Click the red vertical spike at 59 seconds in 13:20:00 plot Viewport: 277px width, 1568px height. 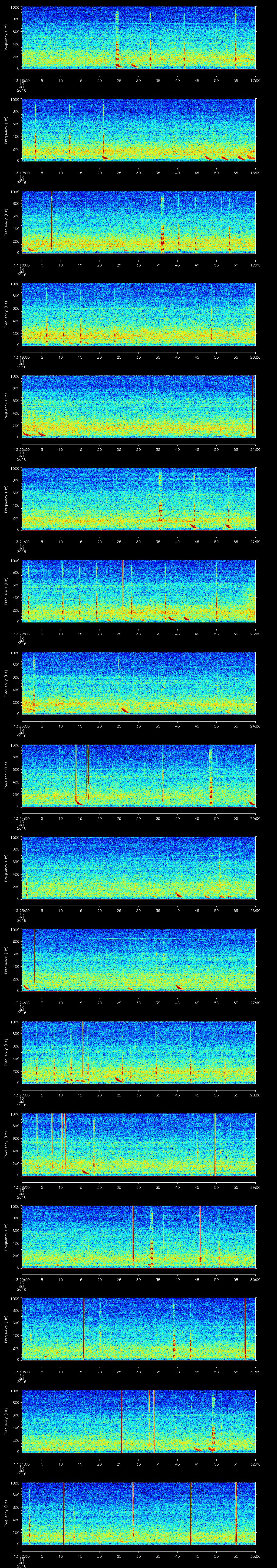tap(252, 405)
